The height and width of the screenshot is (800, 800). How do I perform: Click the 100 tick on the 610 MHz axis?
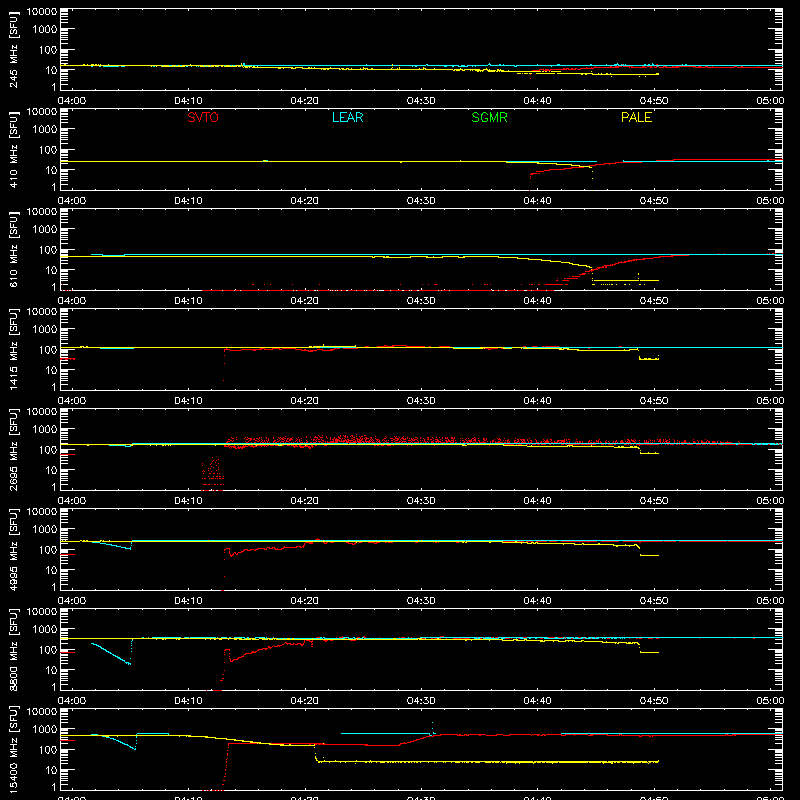[x=48, y=250]
